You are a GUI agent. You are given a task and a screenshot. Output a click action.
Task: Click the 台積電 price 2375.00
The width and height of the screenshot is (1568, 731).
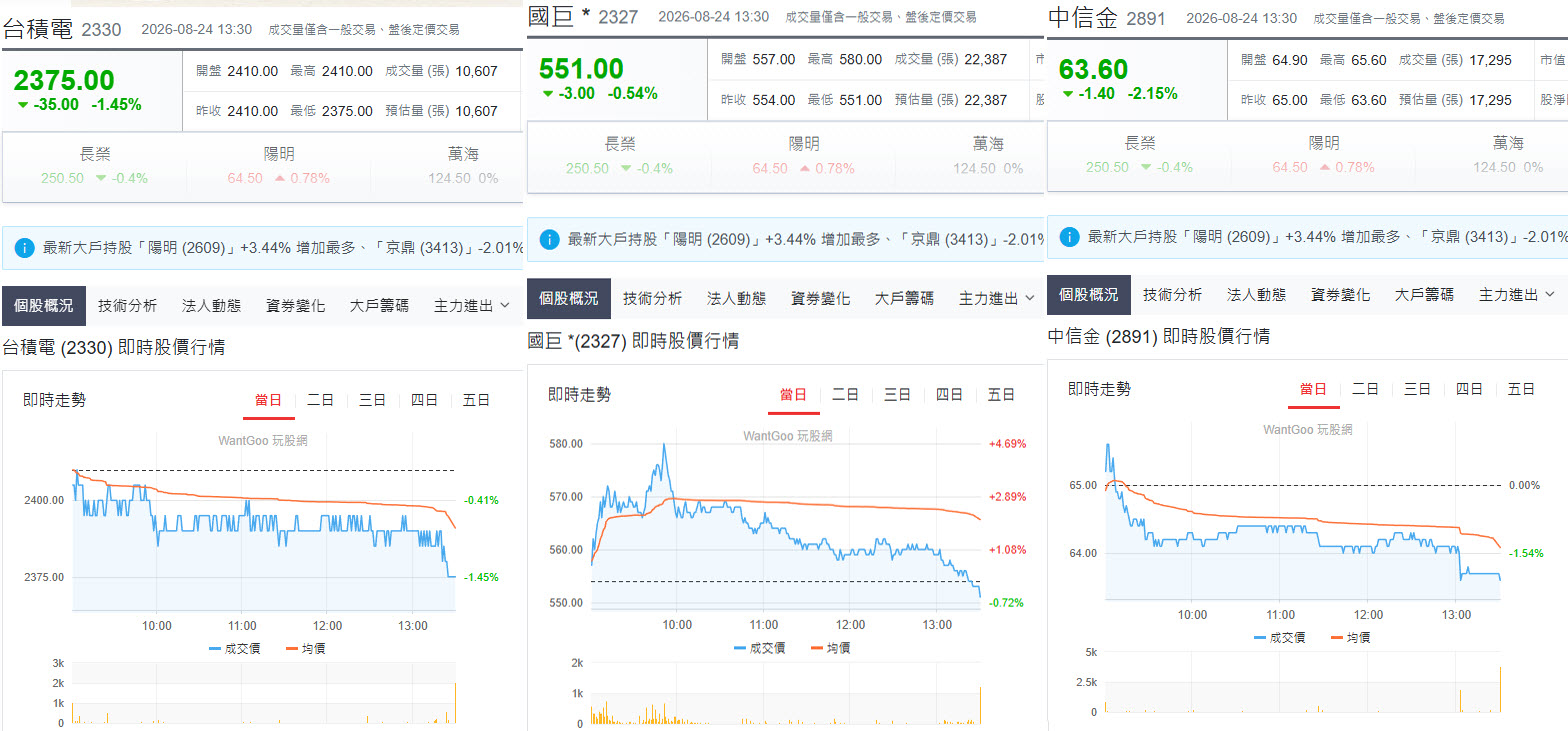pyautogui.click(x=64, y=81)
